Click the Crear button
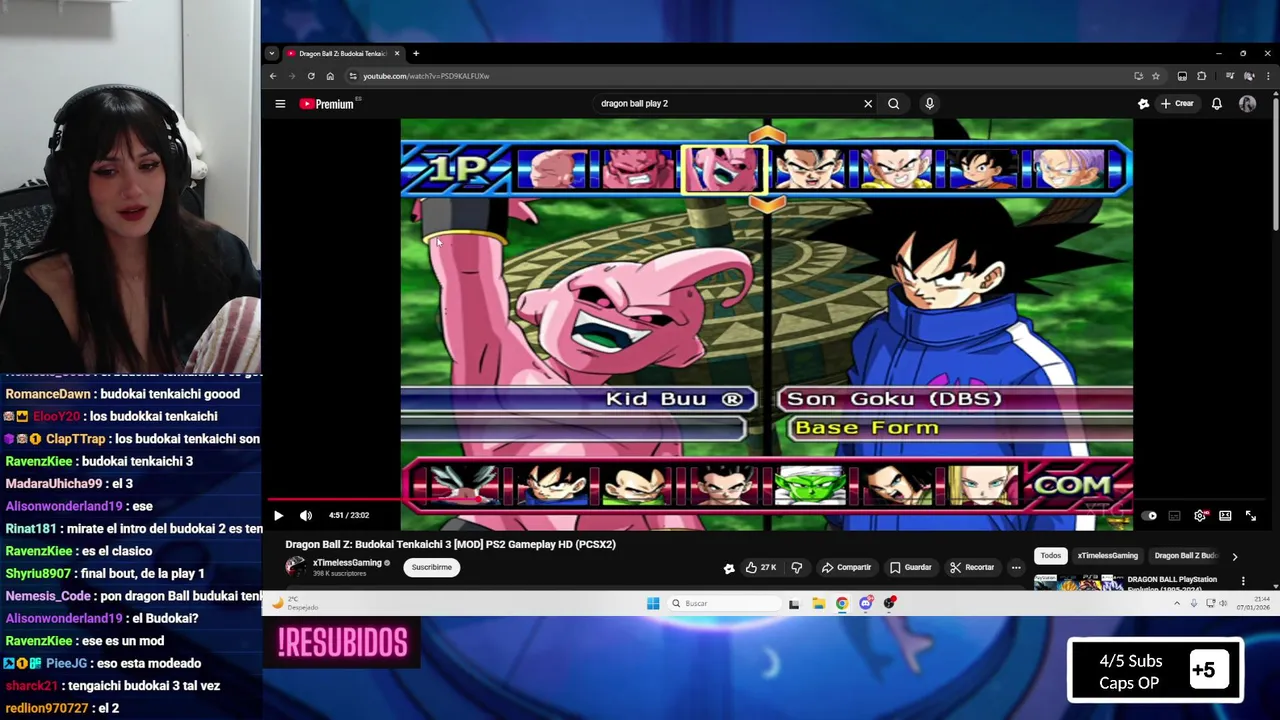Viewport: 1280px width, 720px height. tap(1177, 104)
